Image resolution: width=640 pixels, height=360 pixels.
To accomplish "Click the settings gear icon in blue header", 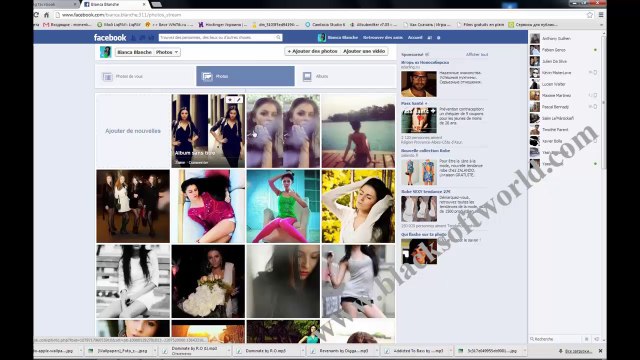I will tap(439, 38).
